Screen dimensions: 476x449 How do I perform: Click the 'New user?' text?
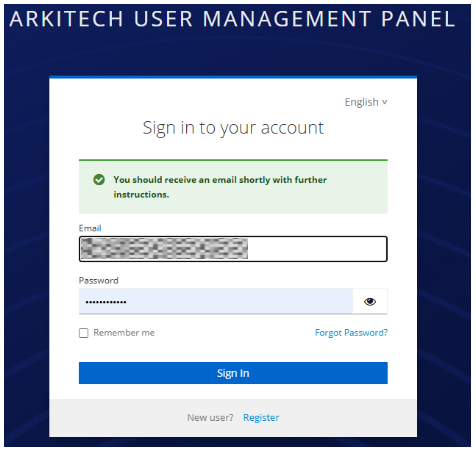[210, 417]
